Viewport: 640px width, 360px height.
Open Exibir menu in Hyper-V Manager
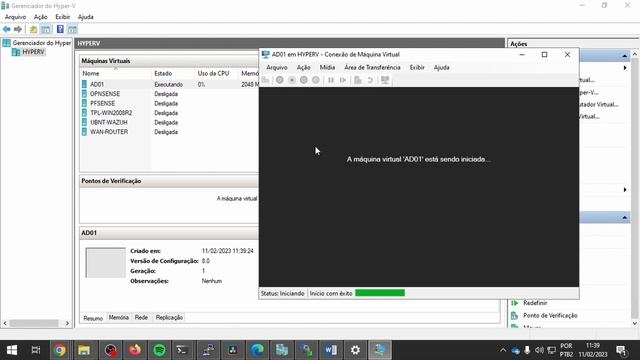coord(63,17)
